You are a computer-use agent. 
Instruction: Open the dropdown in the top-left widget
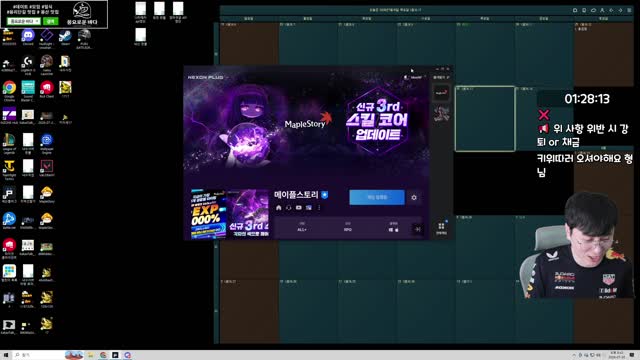coord(24,21)
